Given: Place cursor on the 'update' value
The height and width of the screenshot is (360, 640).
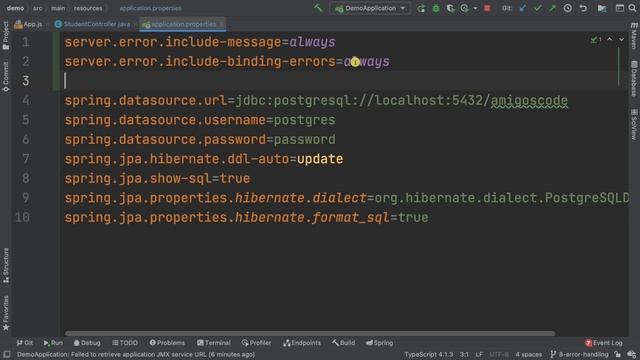Looking at the screenshot, I should (x=320, y=159).
